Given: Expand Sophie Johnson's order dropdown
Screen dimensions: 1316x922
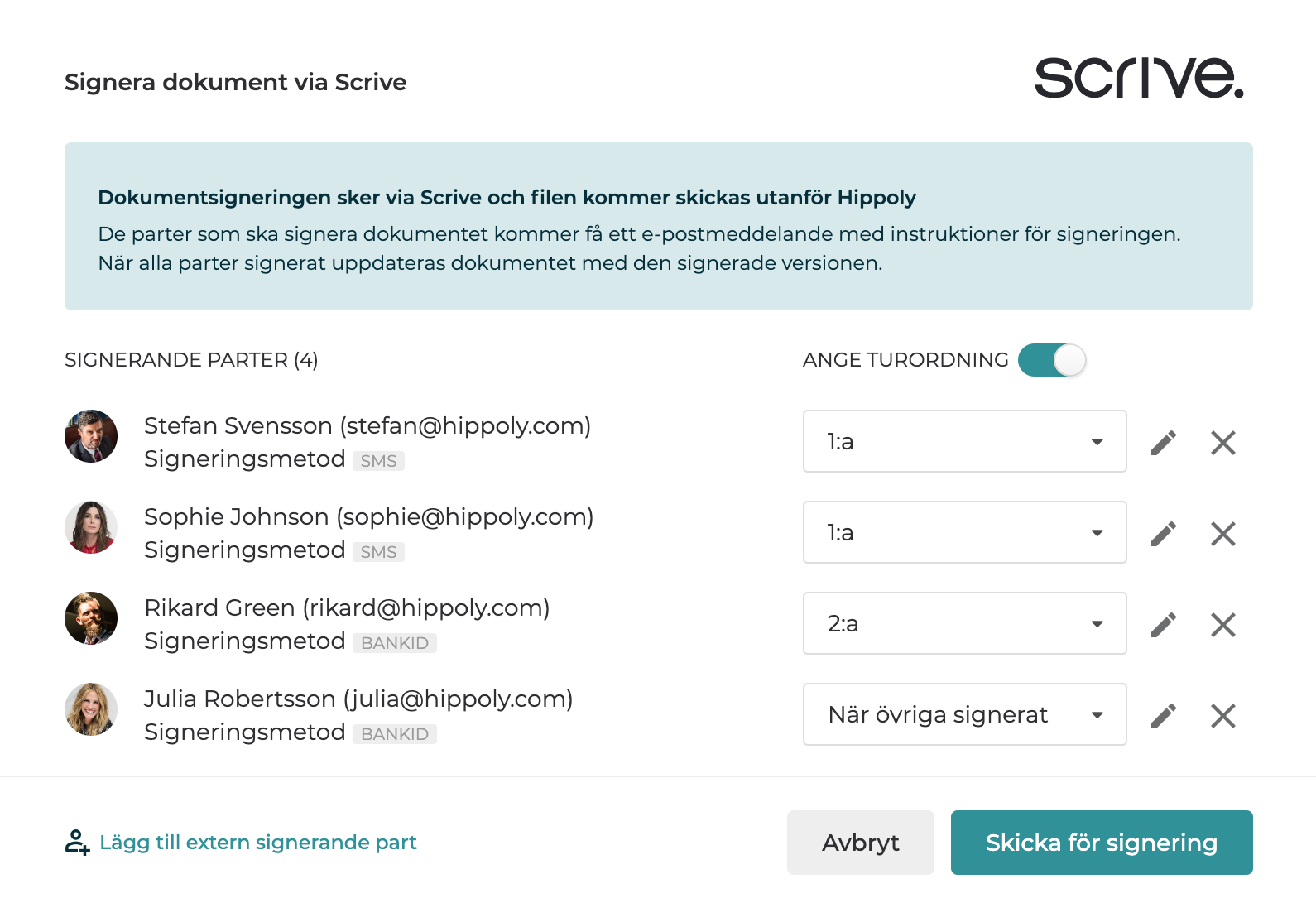Looking at the screenshot, I should tap(964, 533).
